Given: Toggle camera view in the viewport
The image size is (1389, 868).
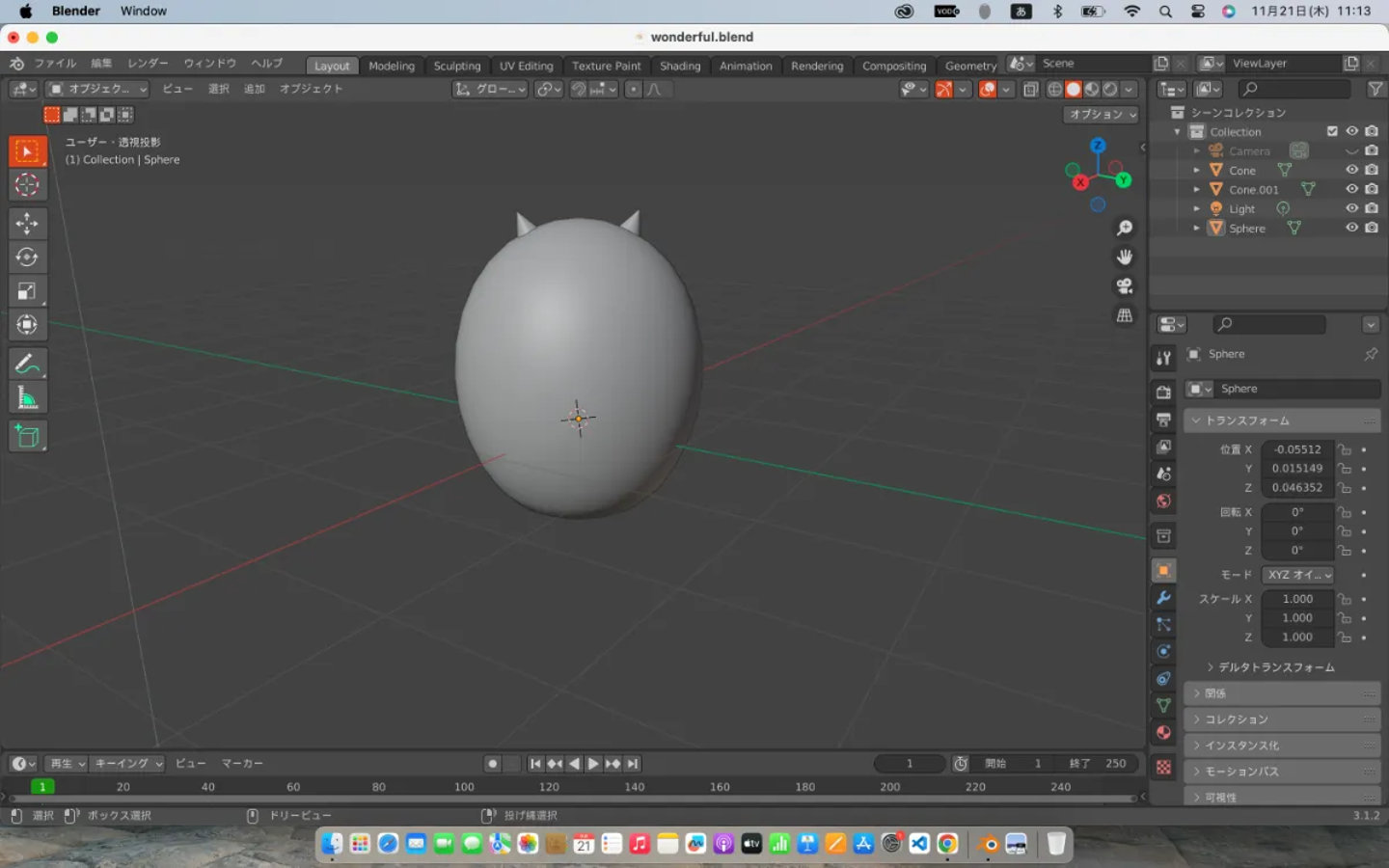Looking at the screenshot, I should click(1125, 286).
